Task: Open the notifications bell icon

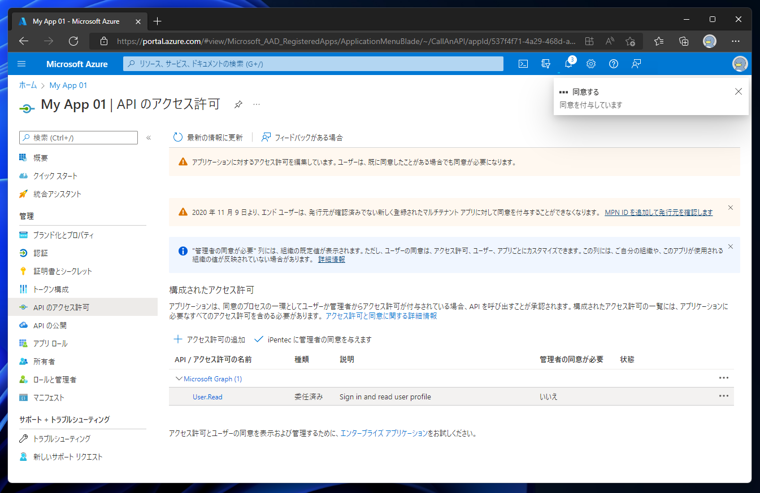Action: (569, 64)
